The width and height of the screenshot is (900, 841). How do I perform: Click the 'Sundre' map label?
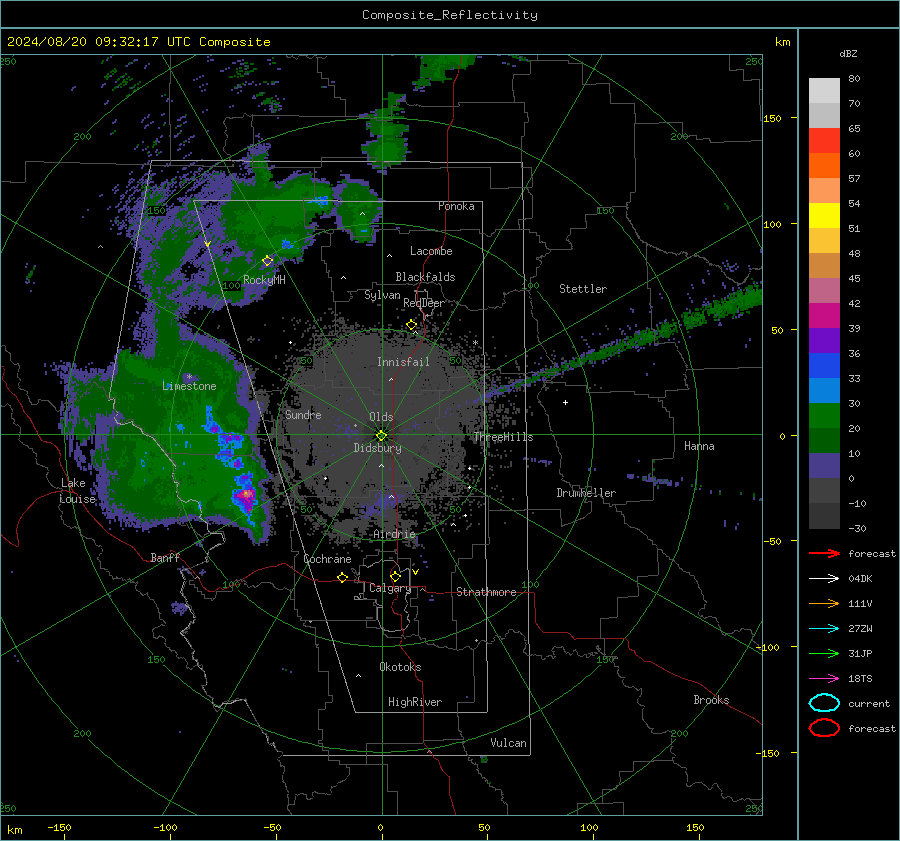pos(303,414)
